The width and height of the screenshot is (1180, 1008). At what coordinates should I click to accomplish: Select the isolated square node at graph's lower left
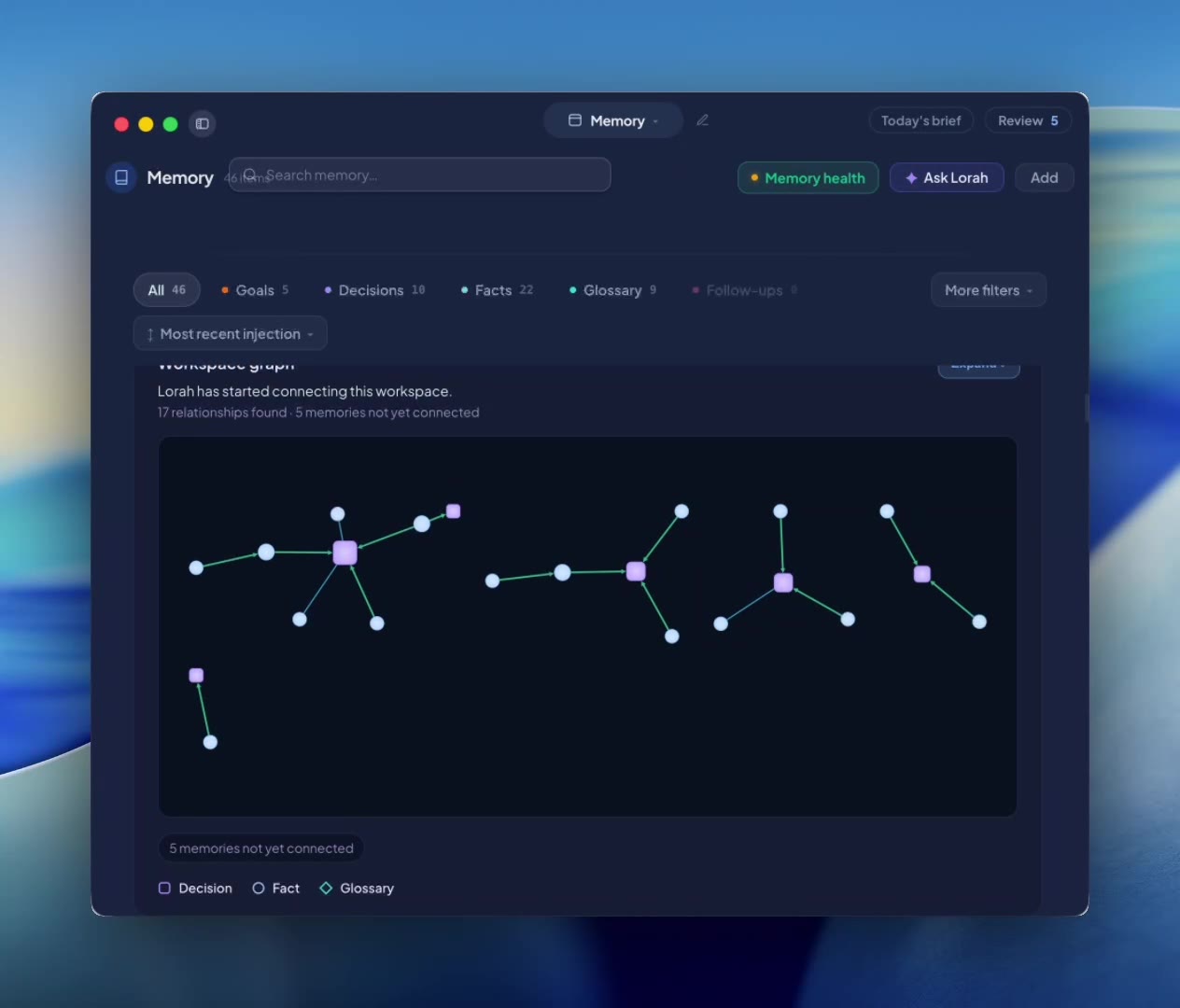tap(196, 675)
